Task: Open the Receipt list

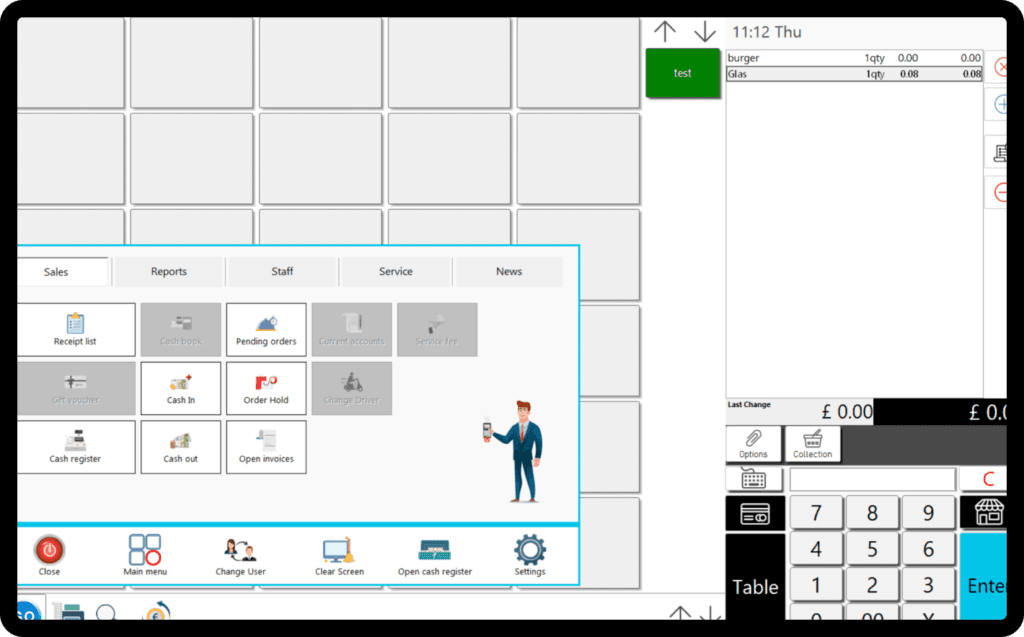Action: (x=76, y=330)
